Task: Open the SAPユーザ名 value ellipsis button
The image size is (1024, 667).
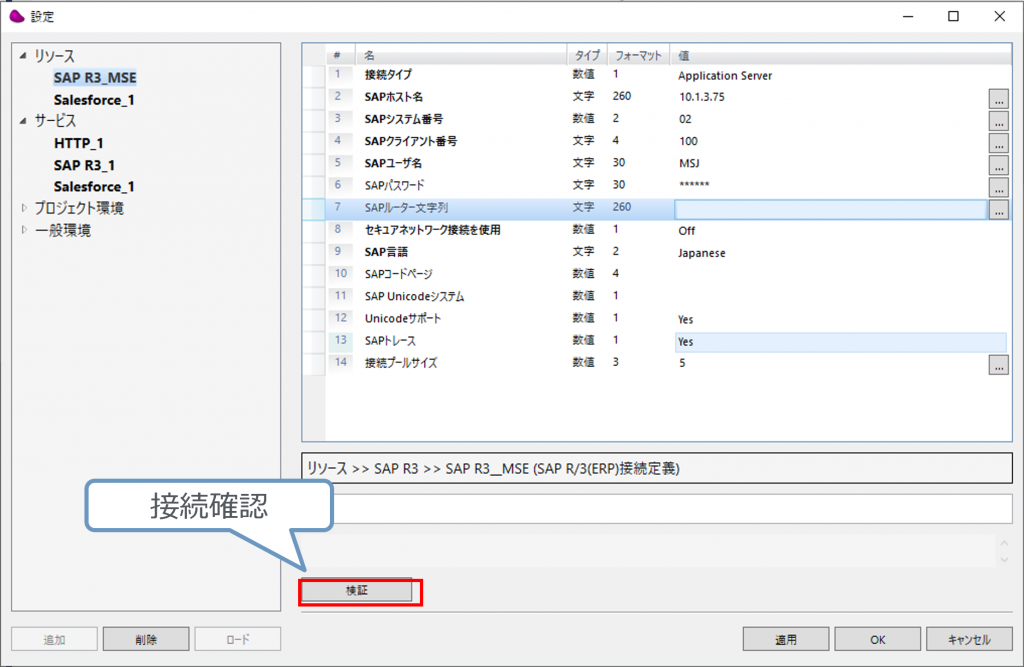Action: (998, 164)
